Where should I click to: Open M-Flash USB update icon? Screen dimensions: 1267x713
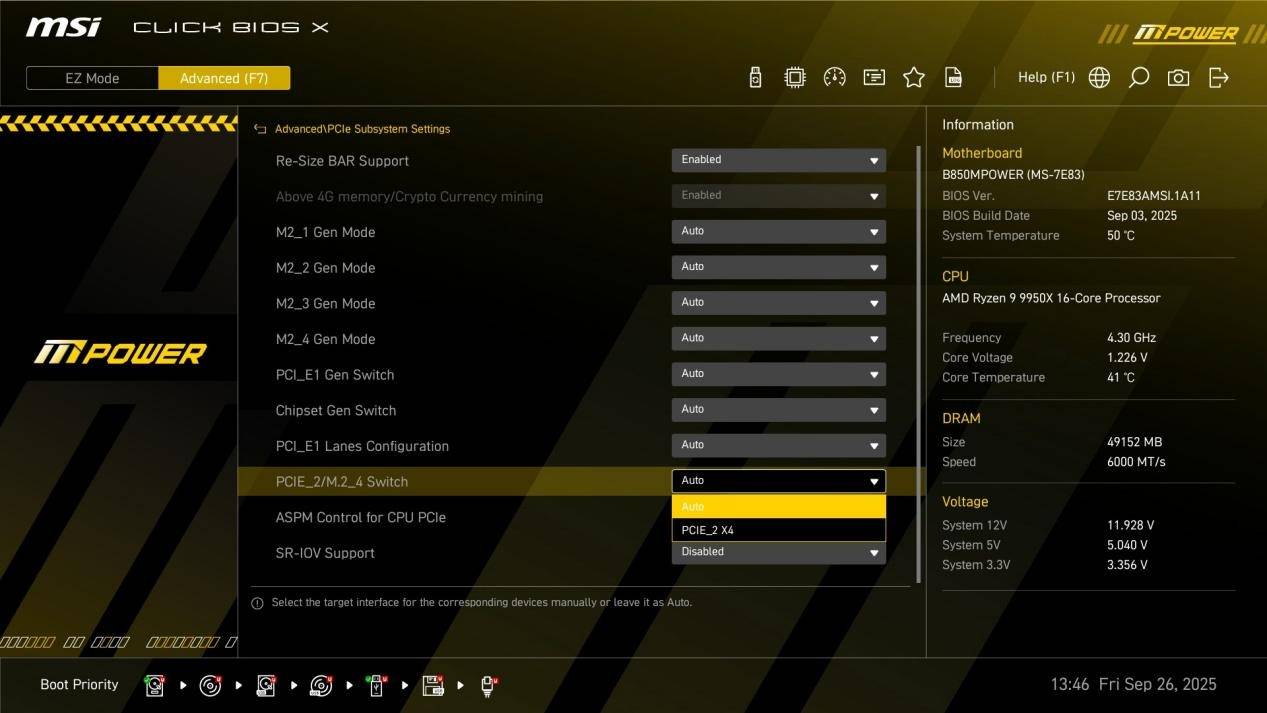pos(756,78)
